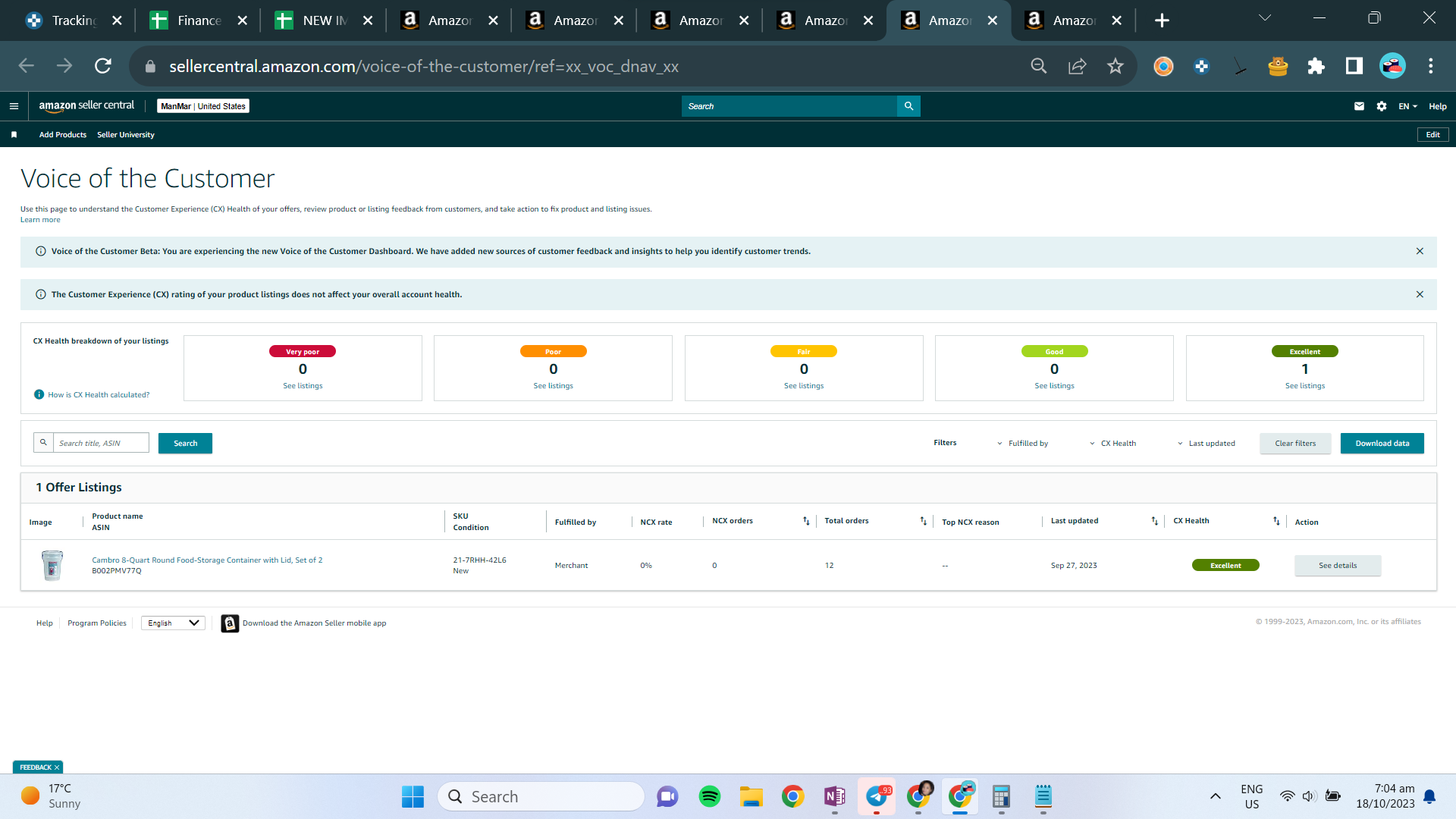Open the settings gear icon
The height and width of the screenshot is (819, 1456).
[1382, 106]
